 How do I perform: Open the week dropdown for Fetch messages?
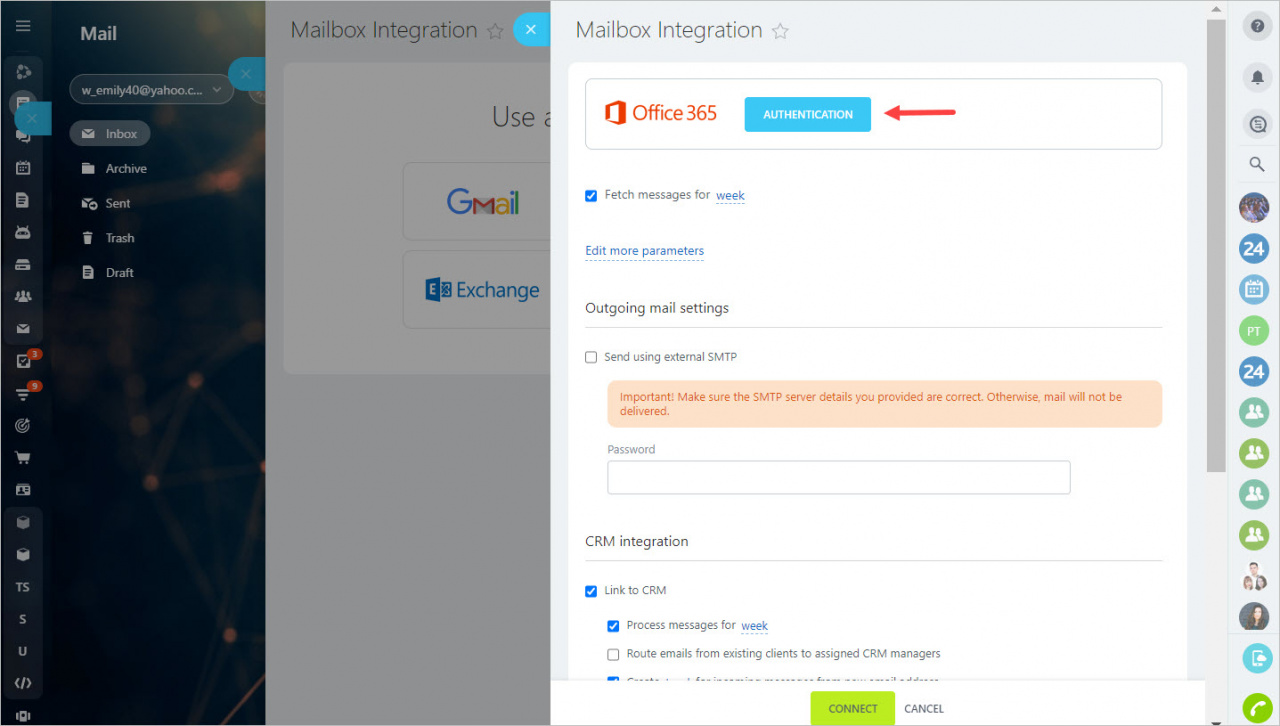point(730,196)
